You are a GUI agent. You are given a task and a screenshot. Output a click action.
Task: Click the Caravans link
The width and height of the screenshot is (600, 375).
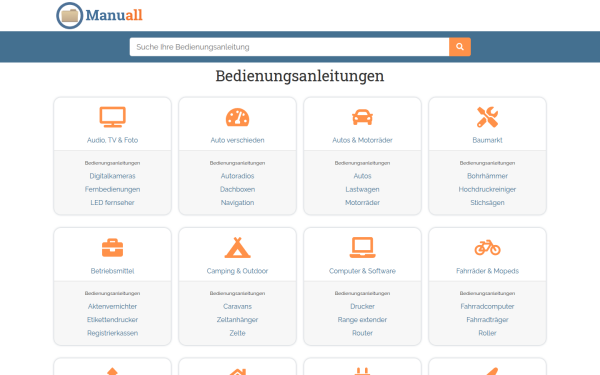[x=237, y=307]
